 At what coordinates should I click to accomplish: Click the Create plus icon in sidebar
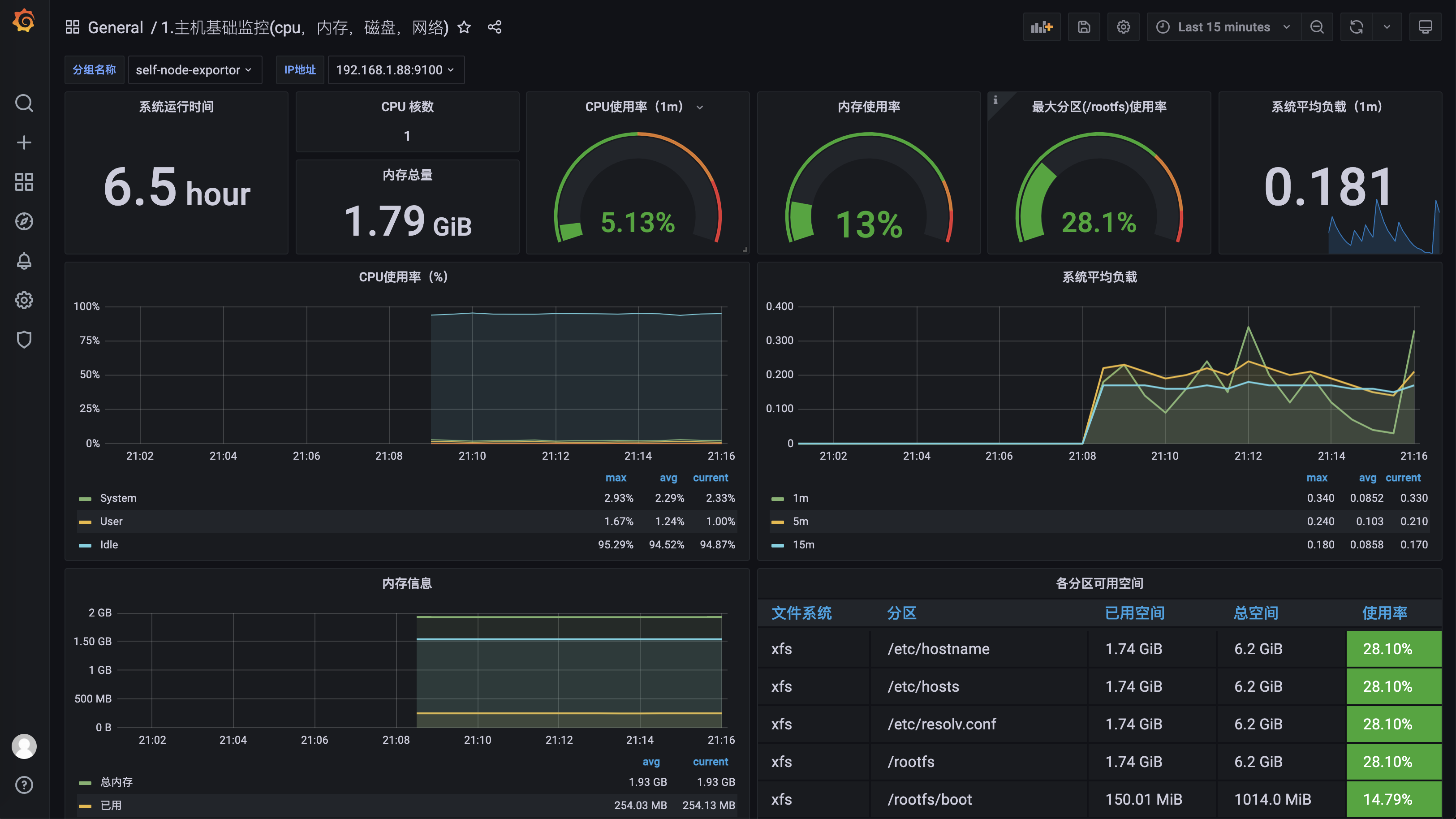pyautogui.click(x=24, y=142)
